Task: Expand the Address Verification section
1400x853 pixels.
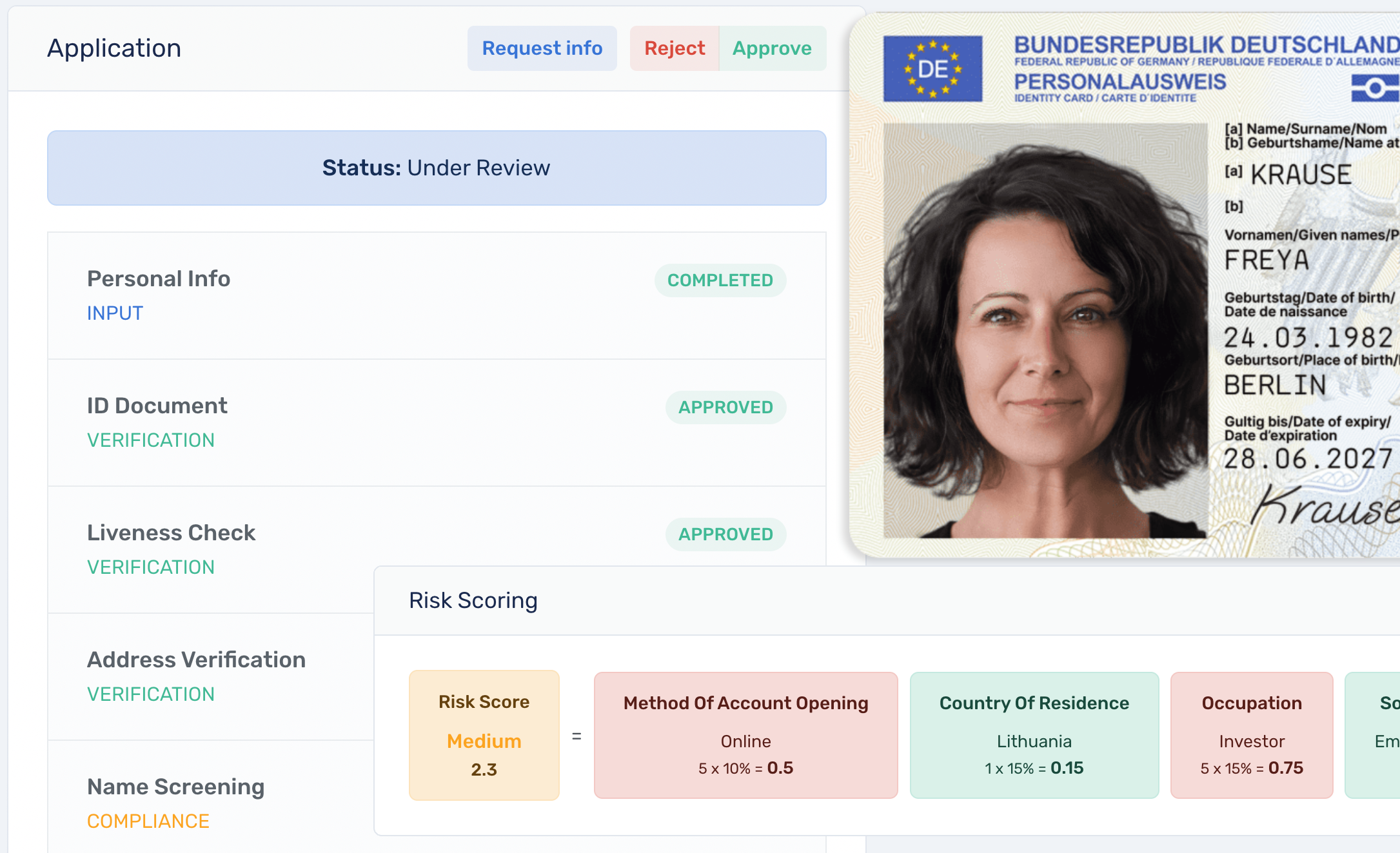Action: (x=197, y=660)
